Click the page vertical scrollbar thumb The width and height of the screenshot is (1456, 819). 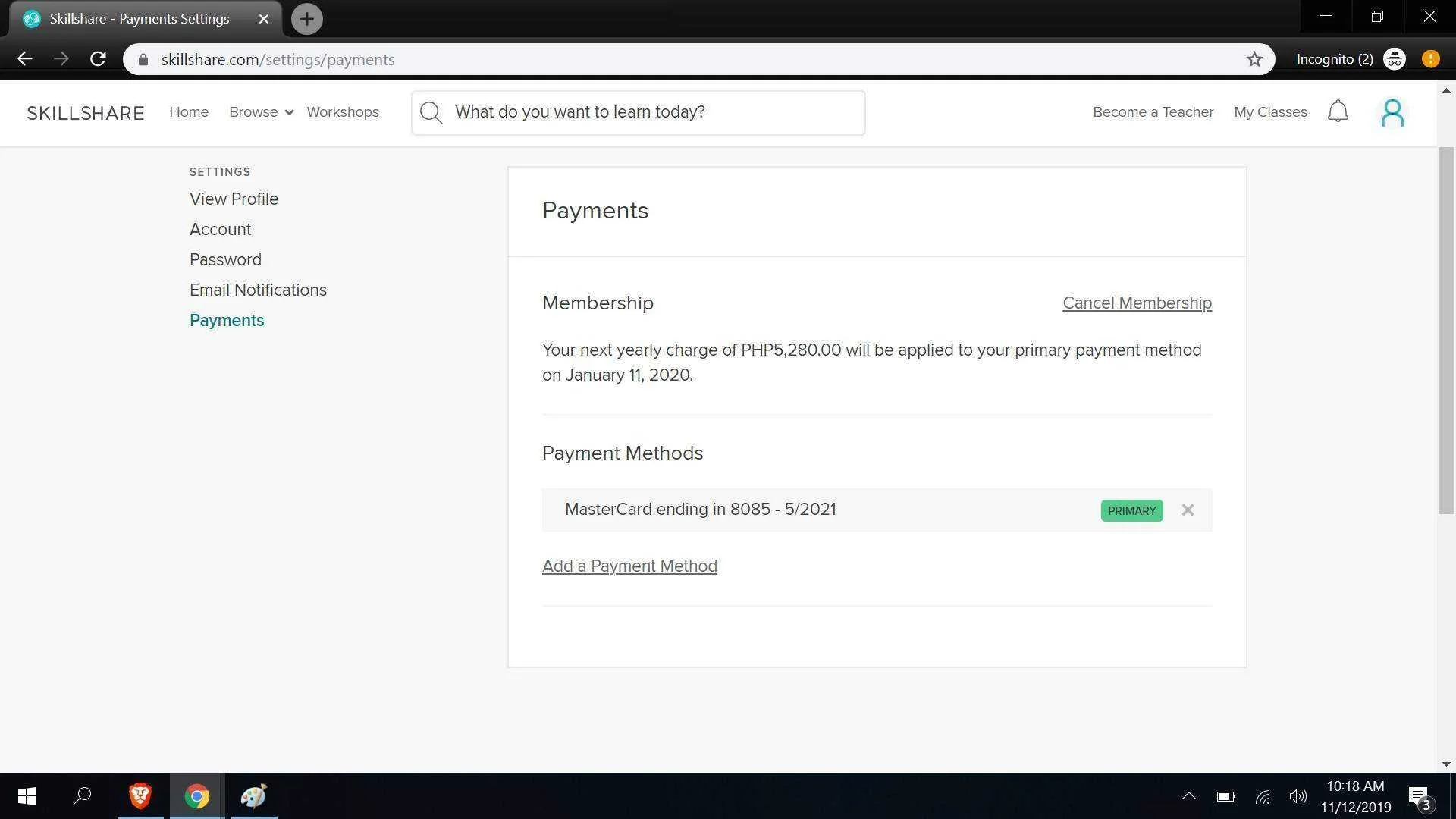click(x=1446, y=331)
